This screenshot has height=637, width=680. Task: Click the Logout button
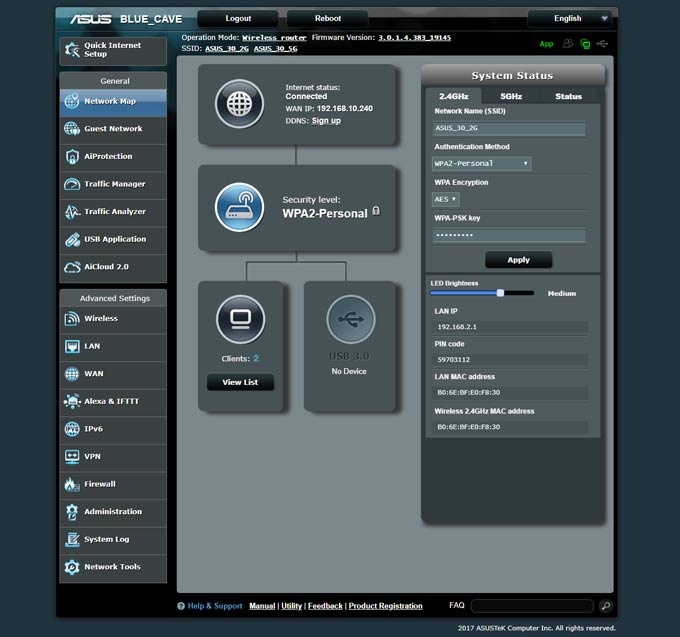238,18
